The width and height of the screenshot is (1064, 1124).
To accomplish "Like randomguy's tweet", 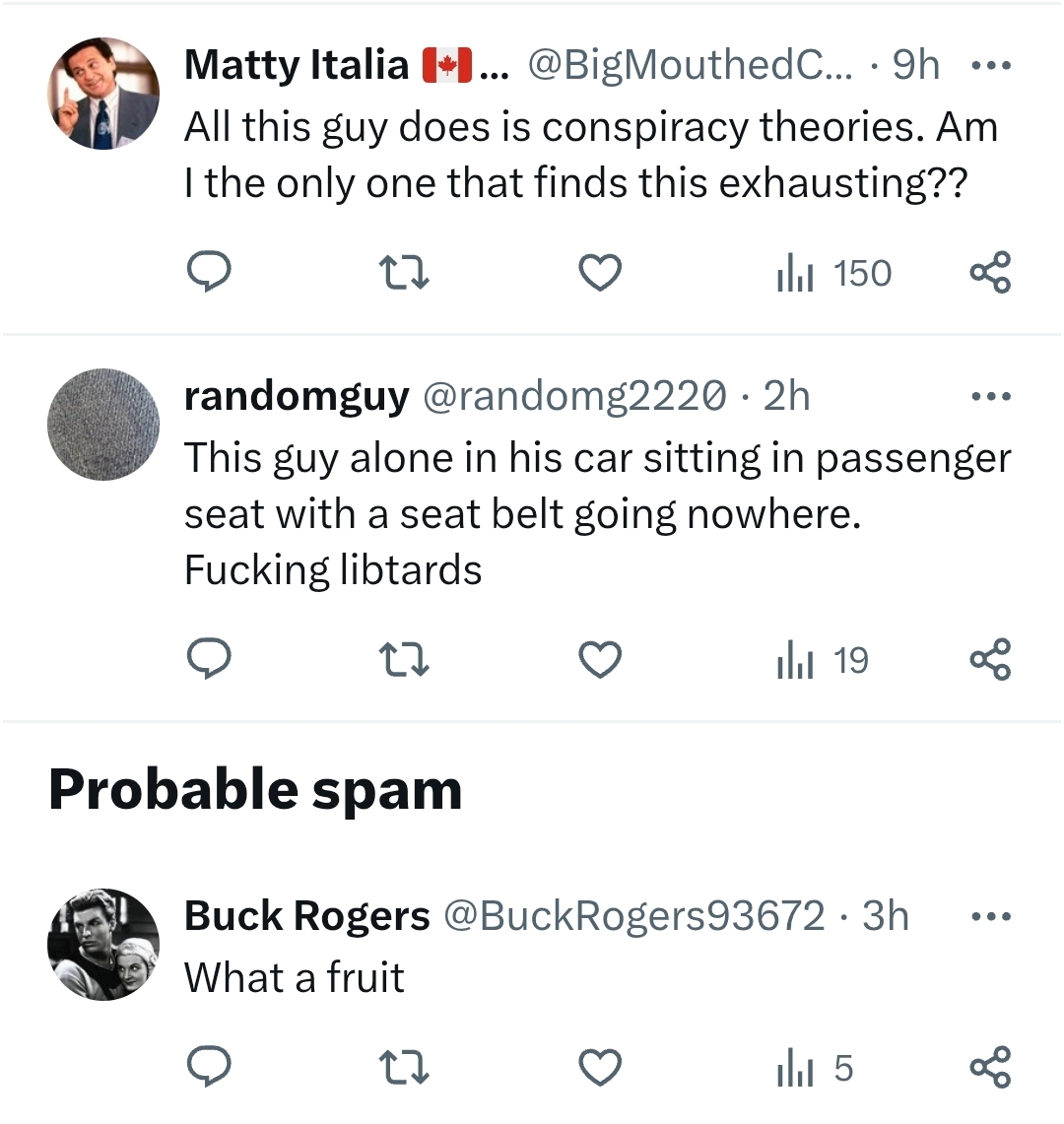I will 599,660.
